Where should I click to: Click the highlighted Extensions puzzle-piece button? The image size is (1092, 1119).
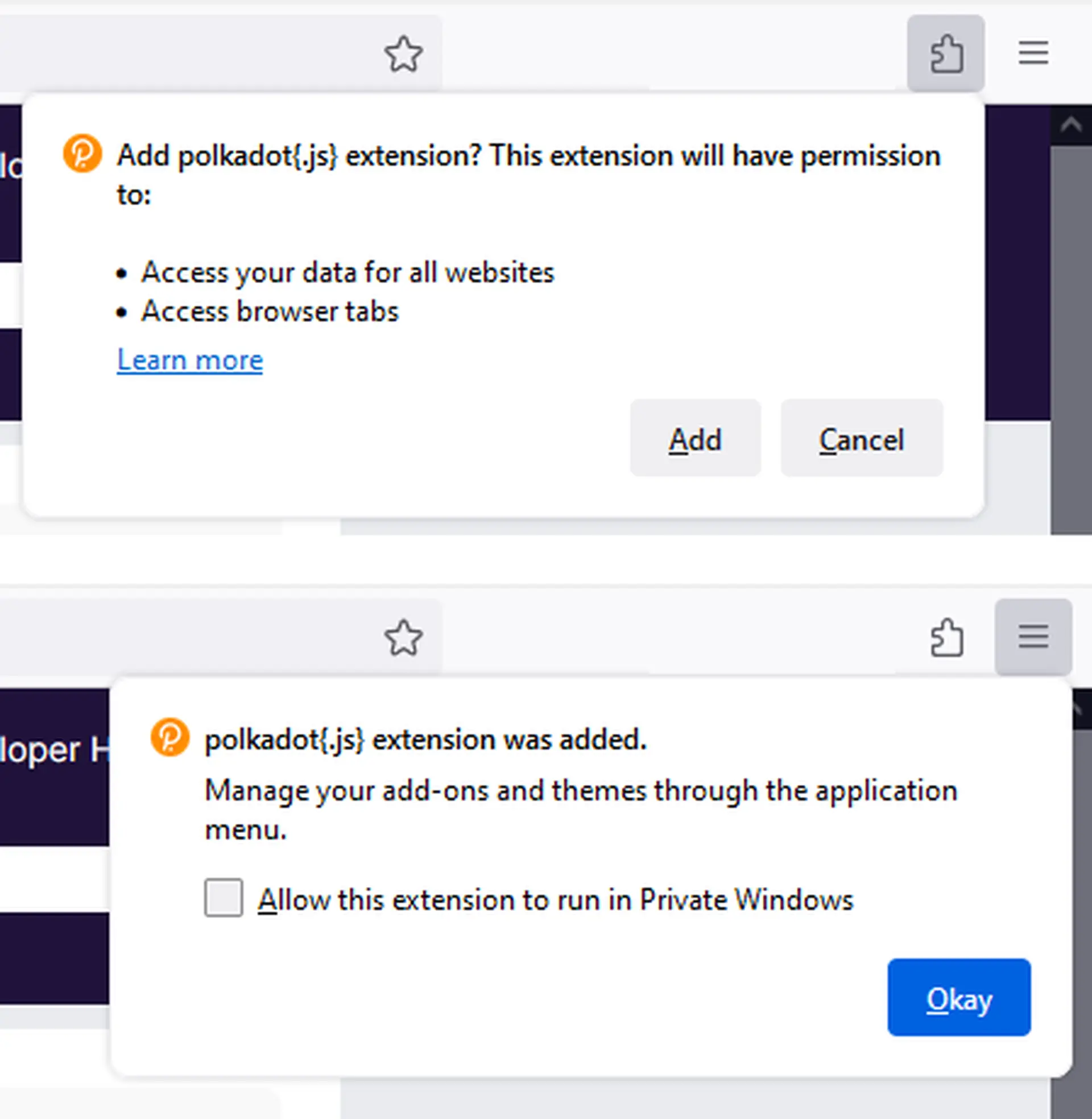point(946,54)
